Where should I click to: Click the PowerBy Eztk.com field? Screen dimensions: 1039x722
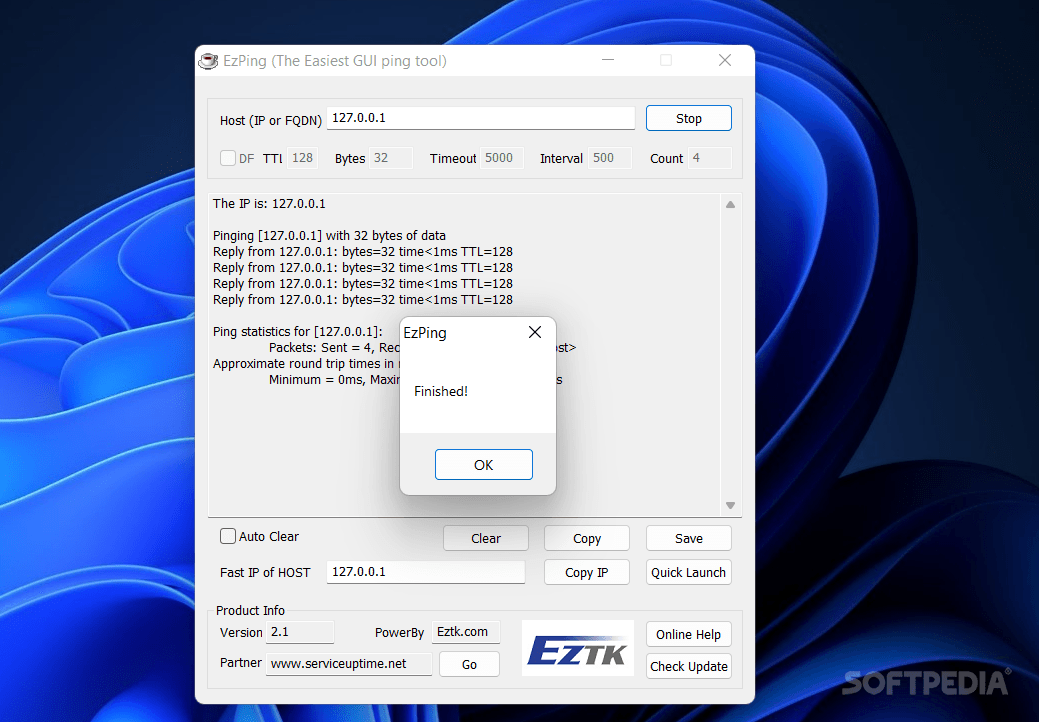coord(466,632)
